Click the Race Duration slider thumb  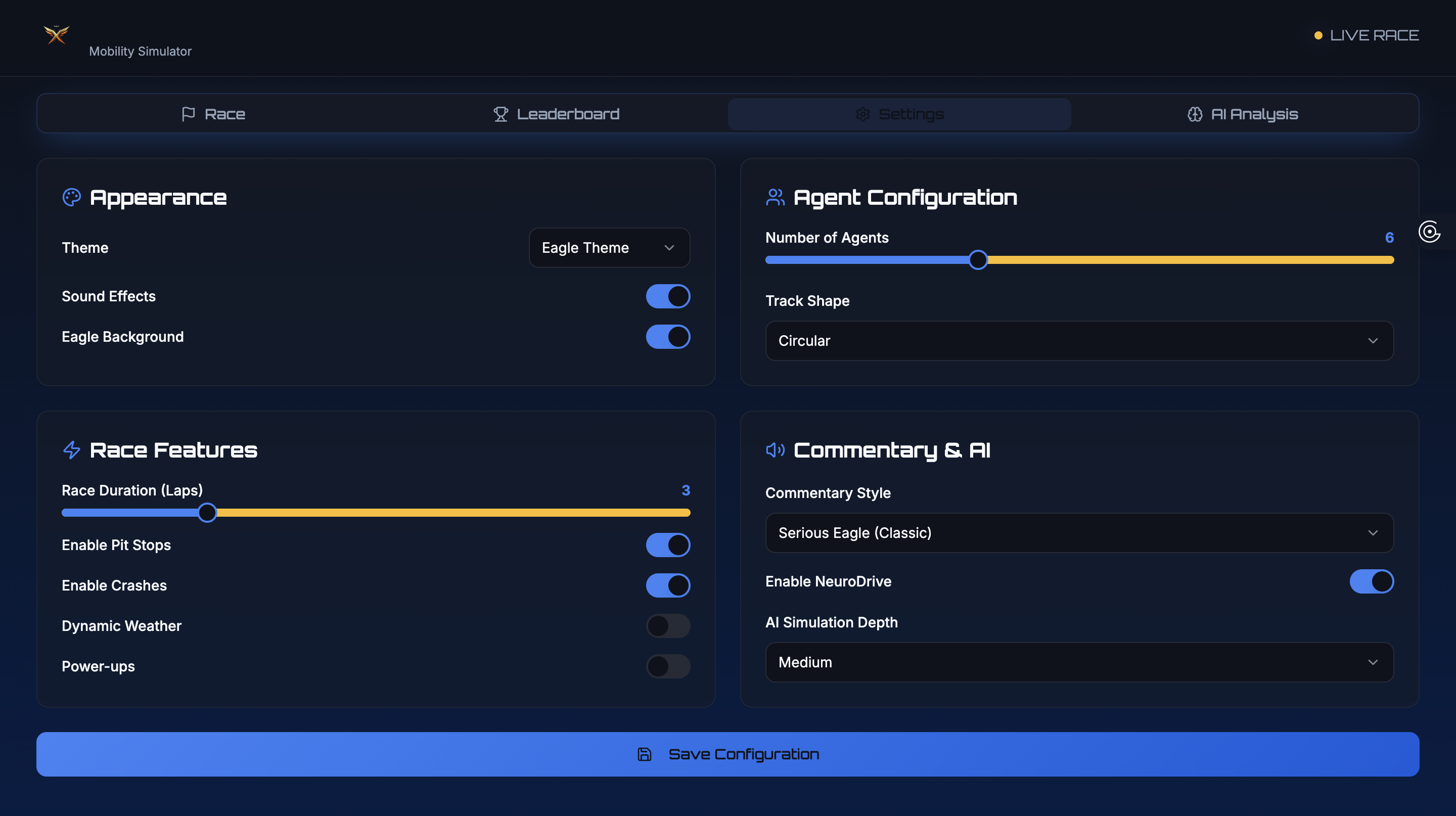tap(207, 513)
